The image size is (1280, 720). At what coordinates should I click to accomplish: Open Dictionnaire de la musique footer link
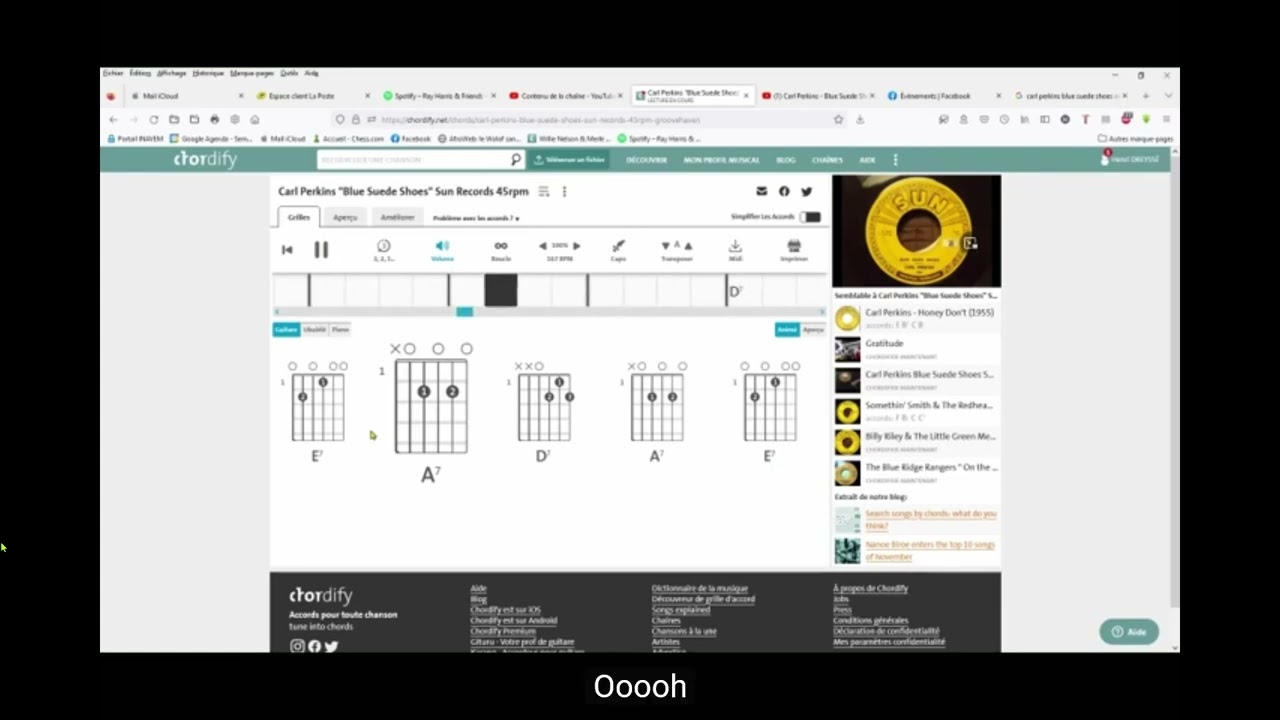click(700, 588)
